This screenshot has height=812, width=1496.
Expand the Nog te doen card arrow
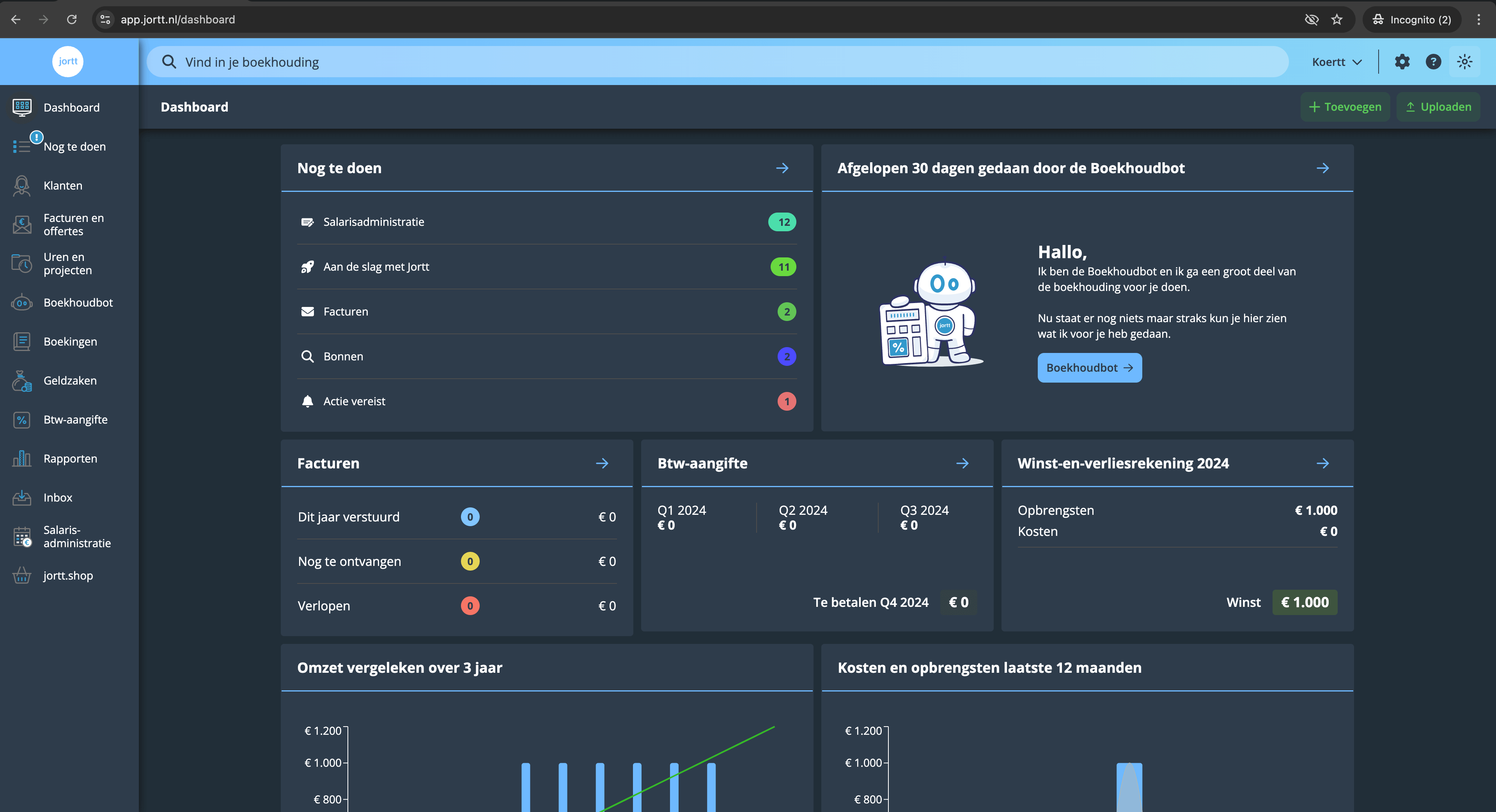(x=782, y=168)
